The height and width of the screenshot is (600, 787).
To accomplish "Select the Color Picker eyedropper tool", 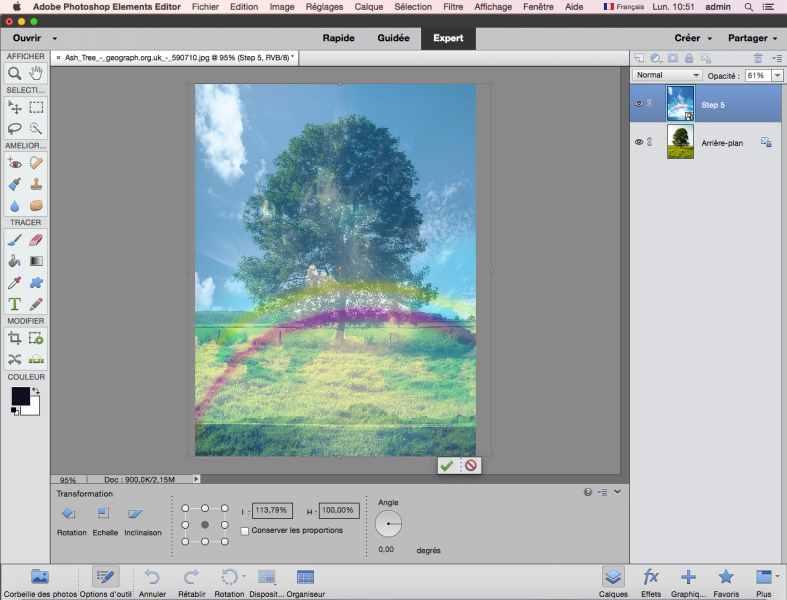I will tap(15, 283).
